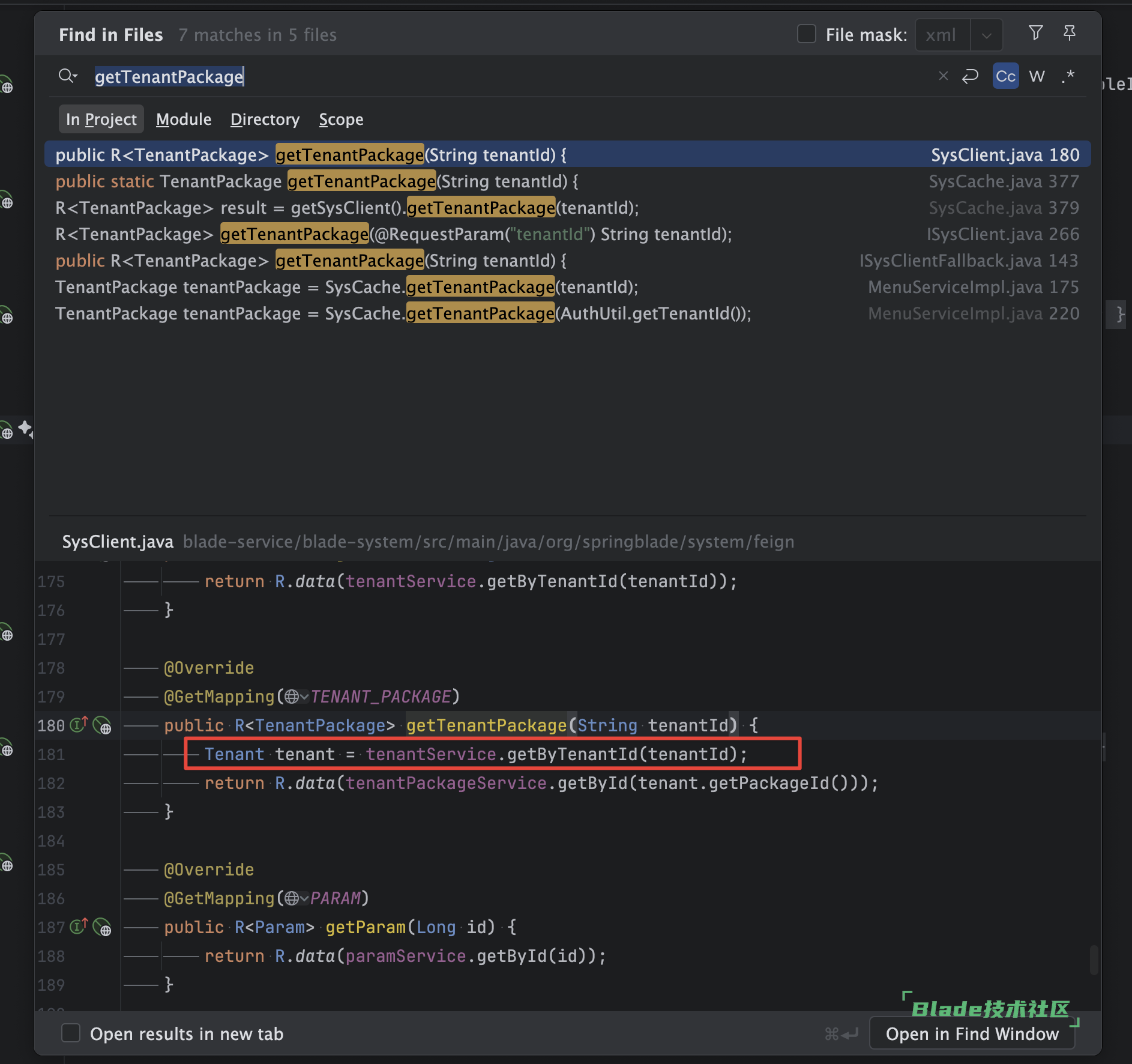Pin the Find in Files window
Viewport: 1132px width, 1064px height.
[x=1069, y=33]
